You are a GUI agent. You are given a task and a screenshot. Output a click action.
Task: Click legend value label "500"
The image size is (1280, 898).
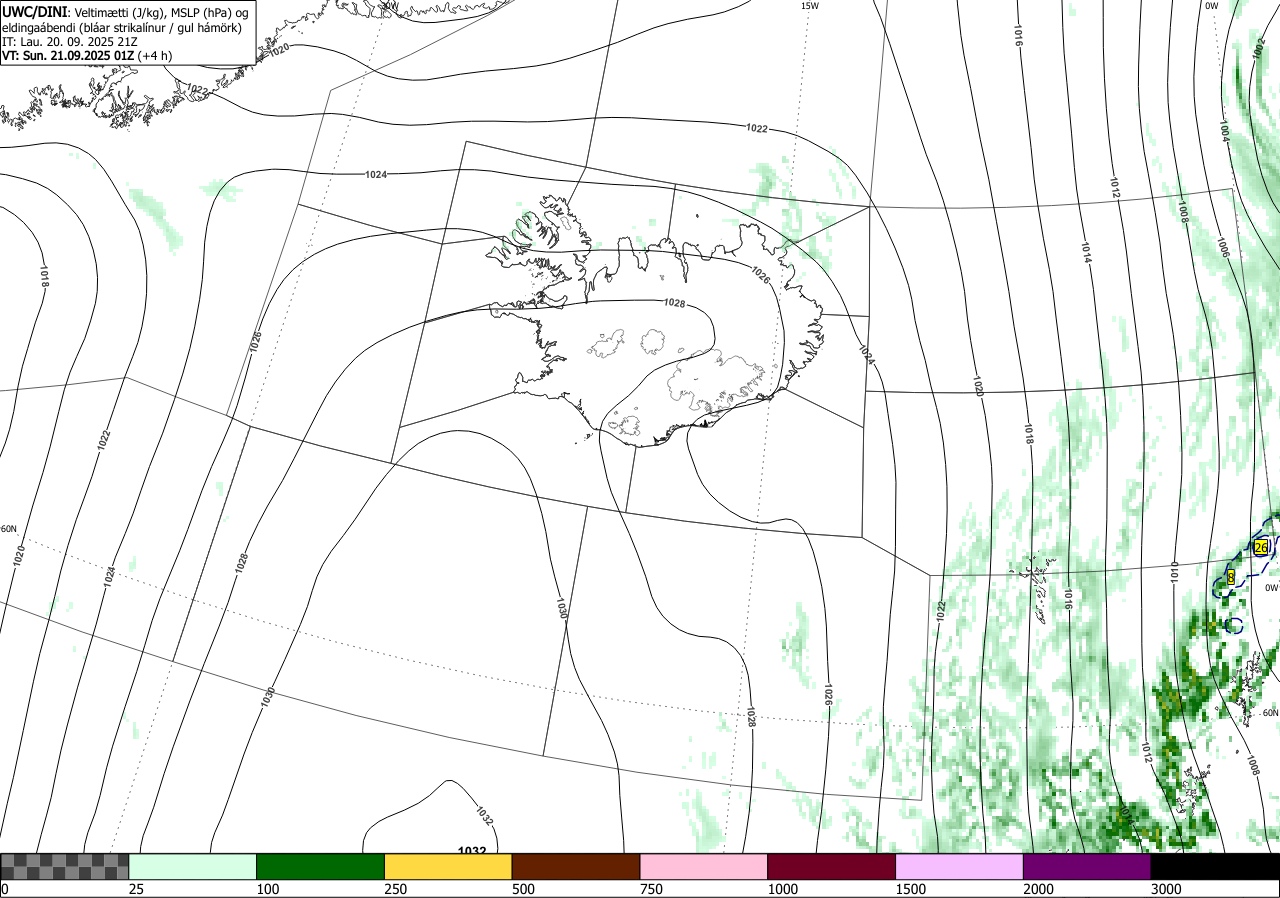(523, 889)
